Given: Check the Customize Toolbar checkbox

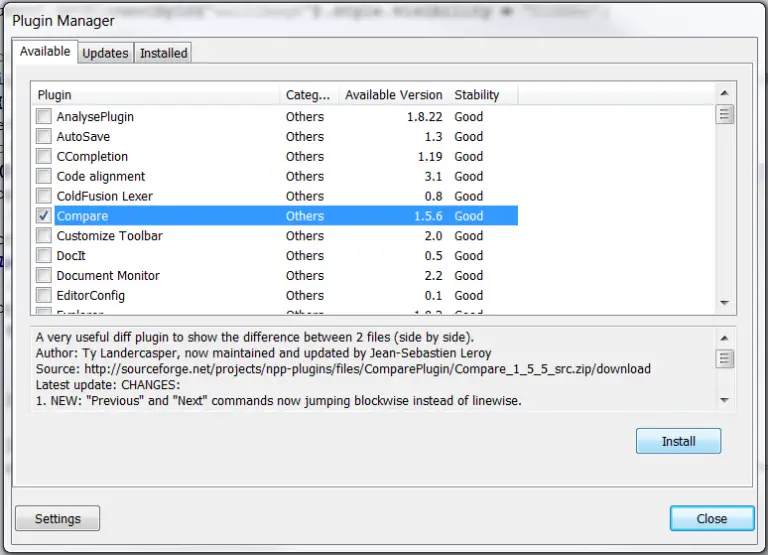Looking at the screenshot, I should [x=44, y=235].
